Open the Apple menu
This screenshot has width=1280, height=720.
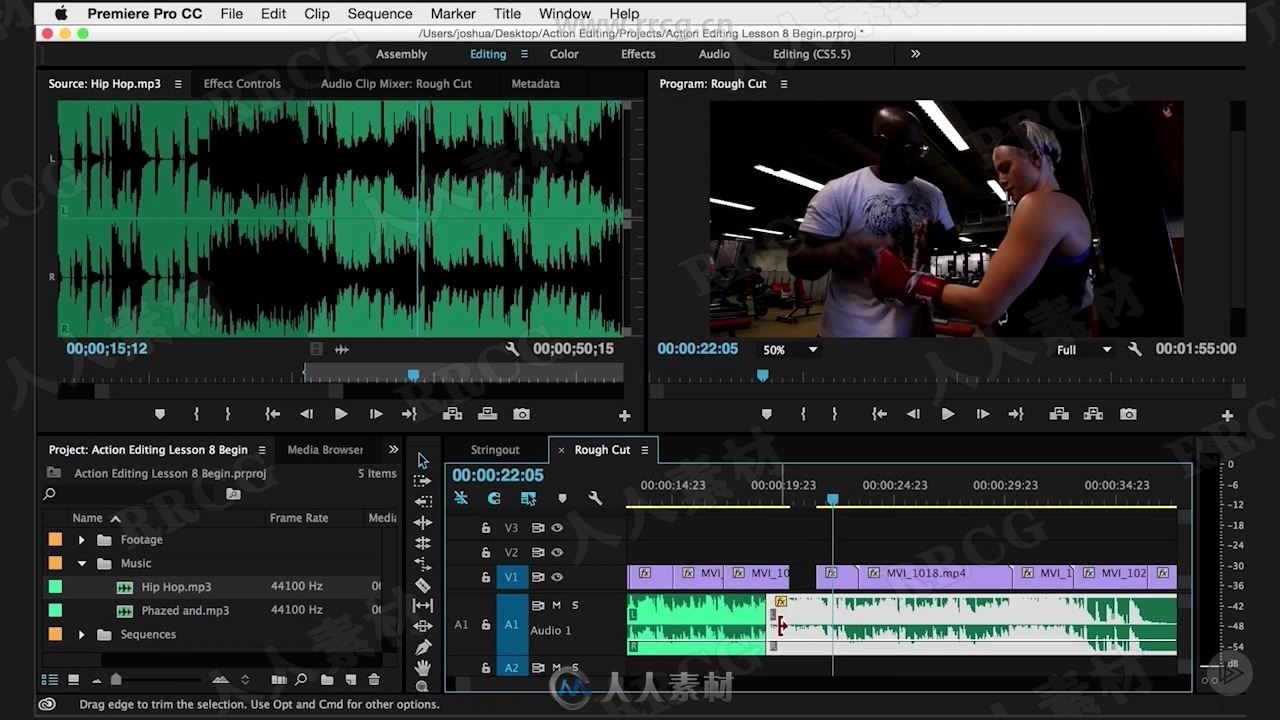tap(60, 14)
